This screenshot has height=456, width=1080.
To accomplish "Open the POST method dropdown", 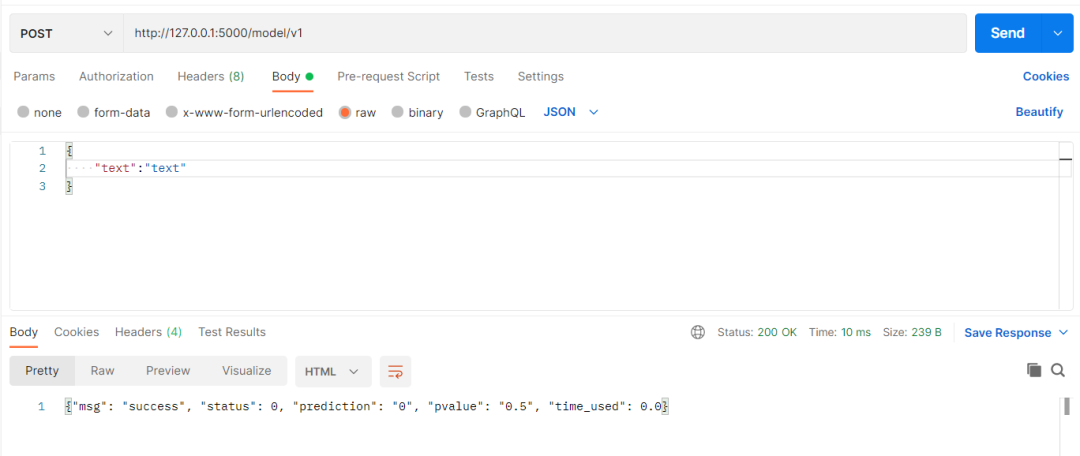I will (66, 33).
